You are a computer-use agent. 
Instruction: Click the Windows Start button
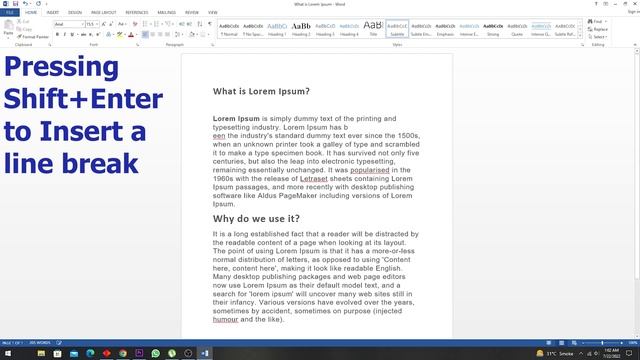click(x=8, y=353)
